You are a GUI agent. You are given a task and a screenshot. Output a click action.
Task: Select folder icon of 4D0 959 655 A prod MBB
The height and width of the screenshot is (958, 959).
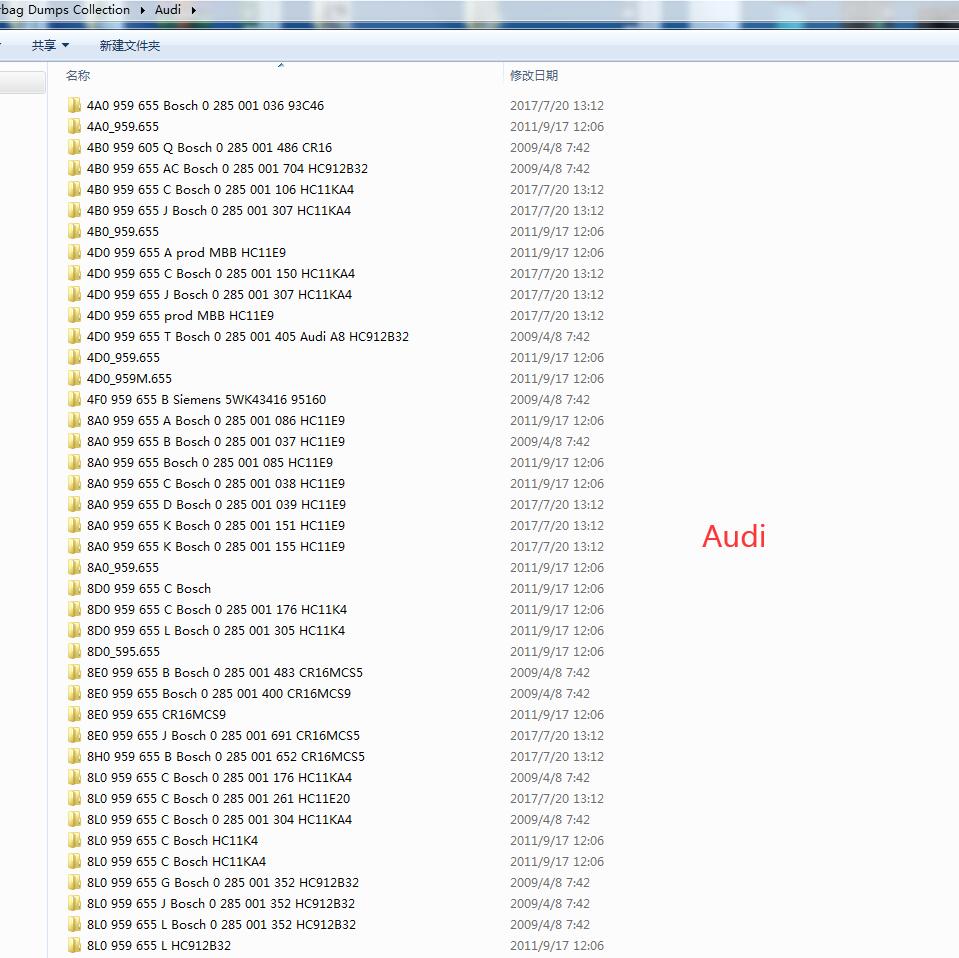75,252
